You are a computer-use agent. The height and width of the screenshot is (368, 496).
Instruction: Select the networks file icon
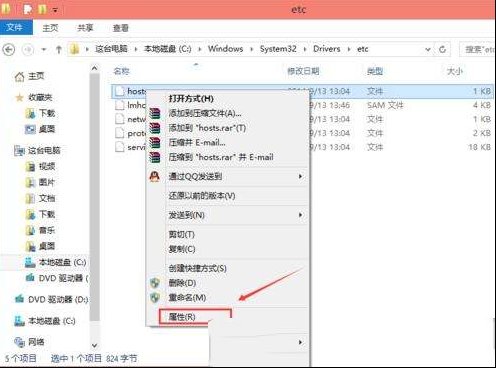(119, 119)
